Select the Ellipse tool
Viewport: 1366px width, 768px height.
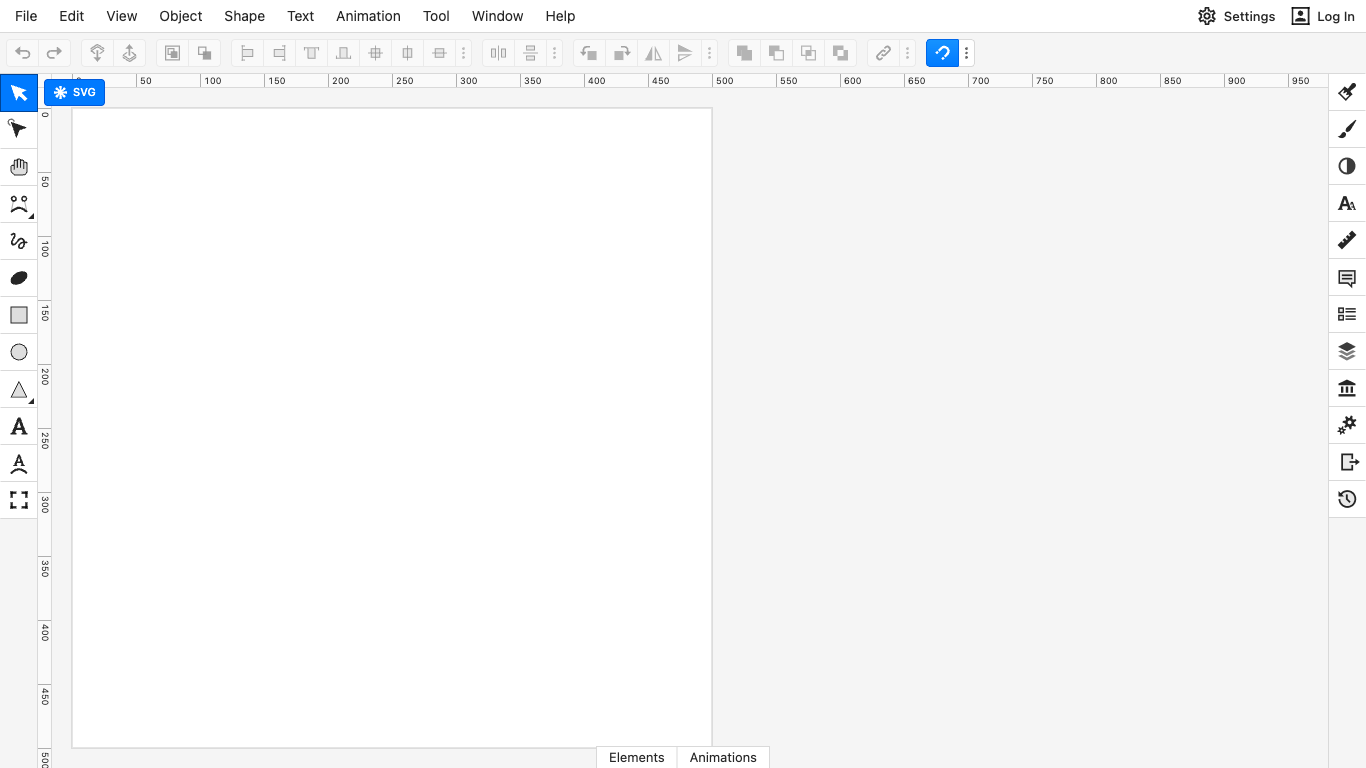[x=18, y=352]
